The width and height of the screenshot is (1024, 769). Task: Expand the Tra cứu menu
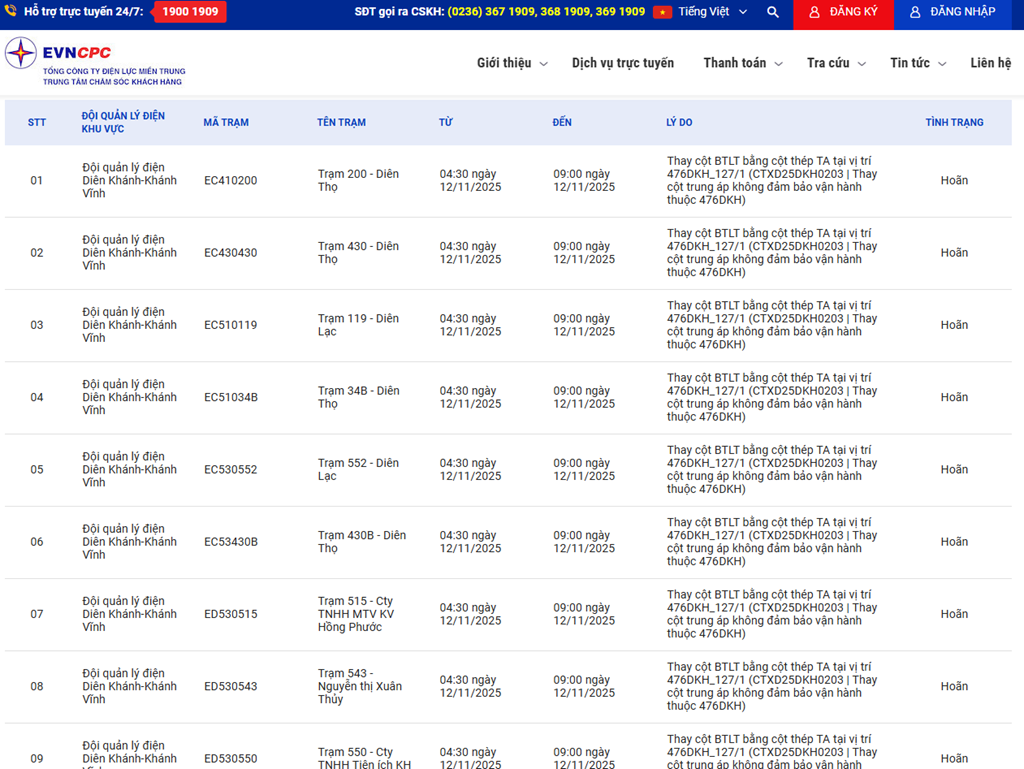point(836,63)
